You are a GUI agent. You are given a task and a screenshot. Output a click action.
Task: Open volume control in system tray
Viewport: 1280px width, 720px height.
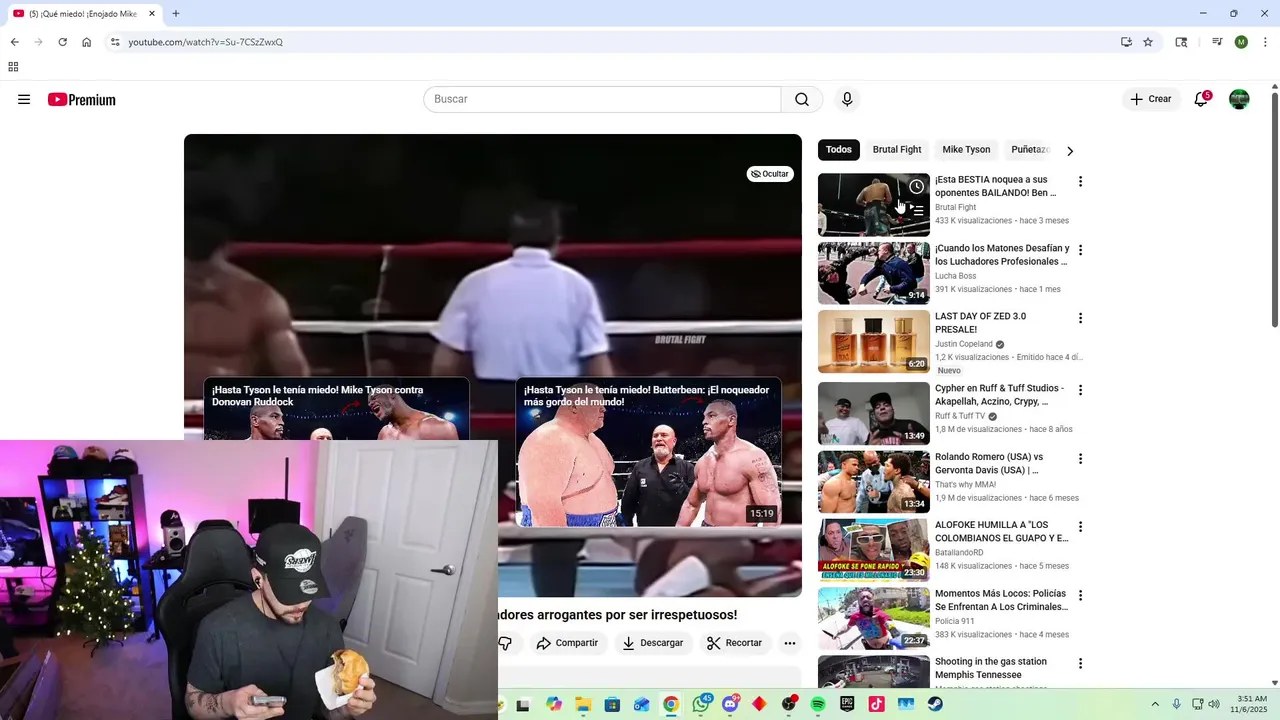pos(1214,704)
